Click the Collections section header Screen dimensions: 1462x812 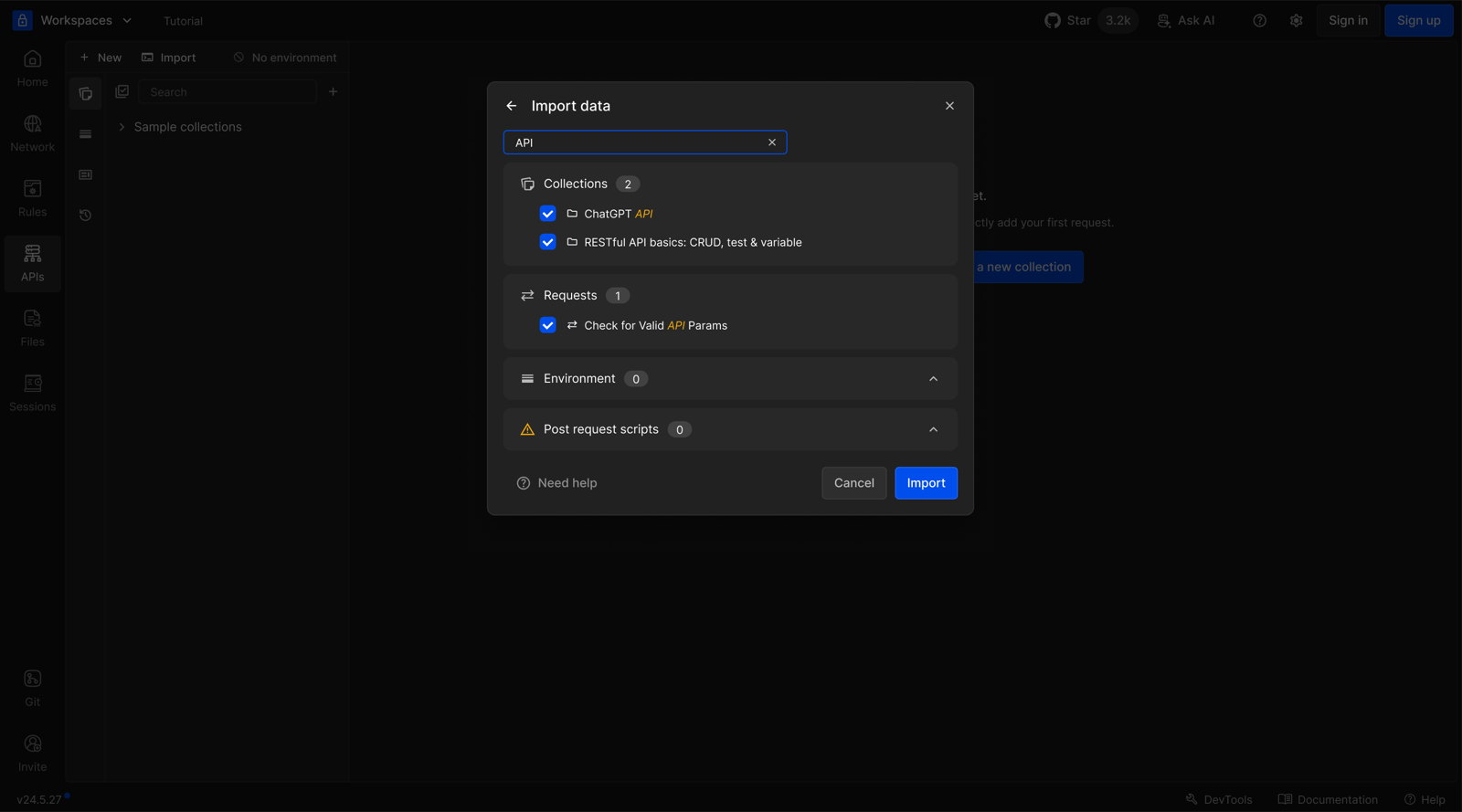click(x=575, y=184)
